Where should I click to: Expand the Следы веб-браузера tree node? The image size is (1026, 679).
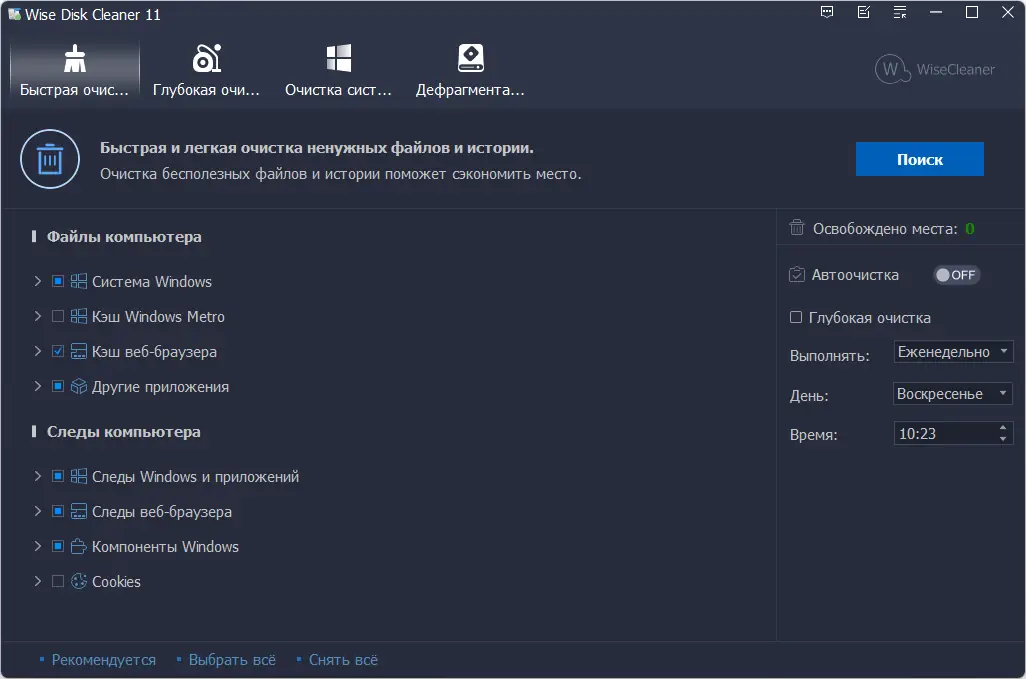tap(38, 512)
